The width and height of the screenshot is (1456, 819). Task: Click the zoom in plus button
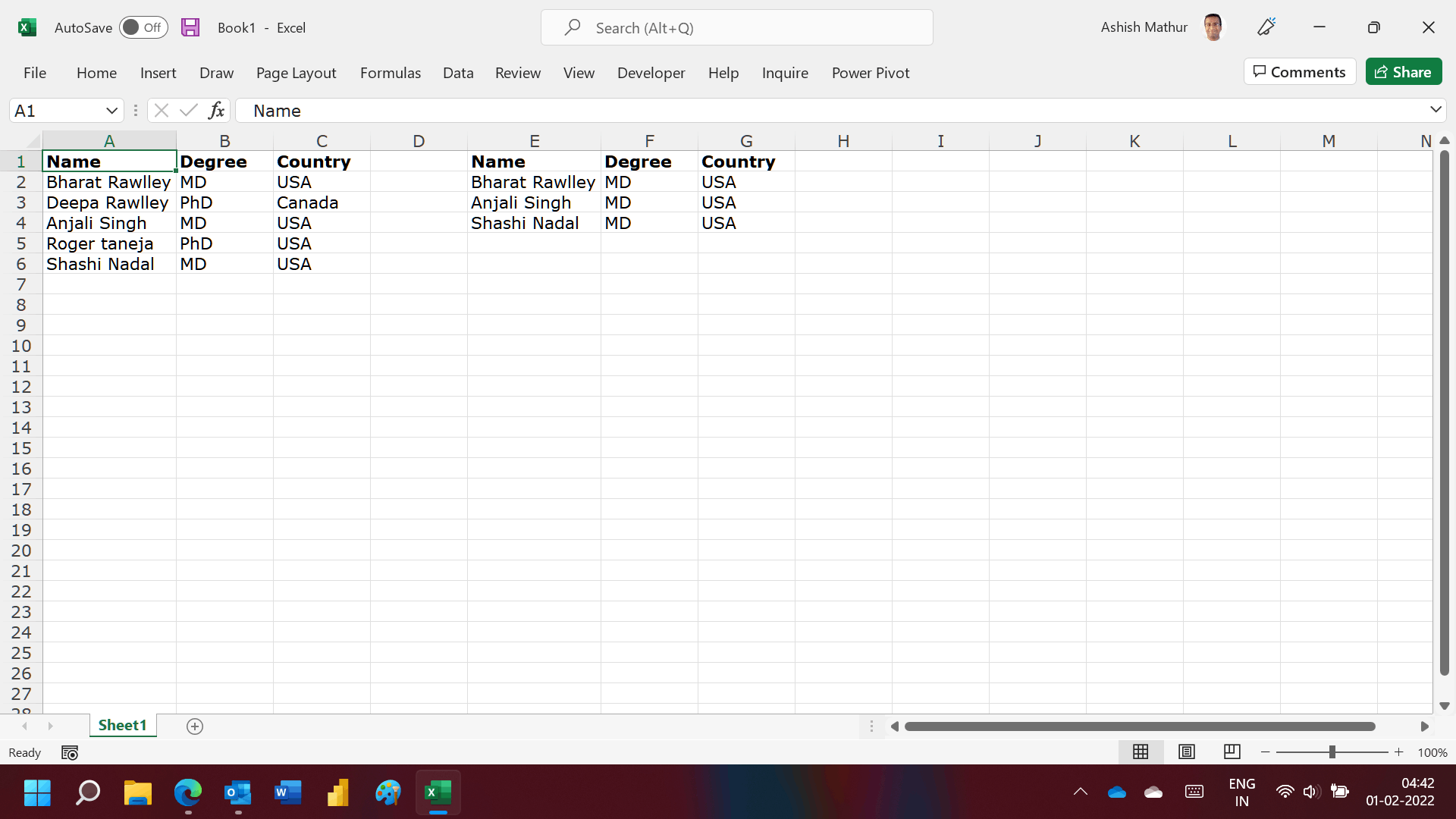1399,752
